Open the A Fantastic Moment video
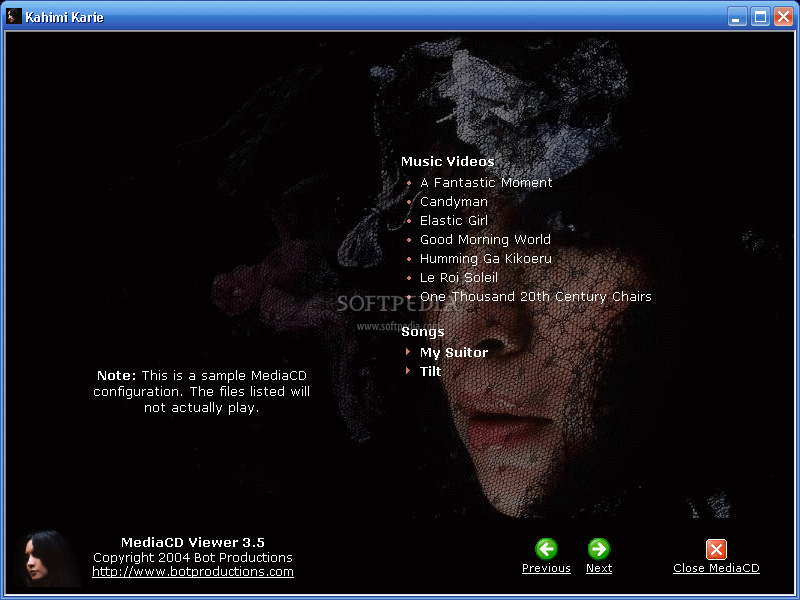 (486, 183)
